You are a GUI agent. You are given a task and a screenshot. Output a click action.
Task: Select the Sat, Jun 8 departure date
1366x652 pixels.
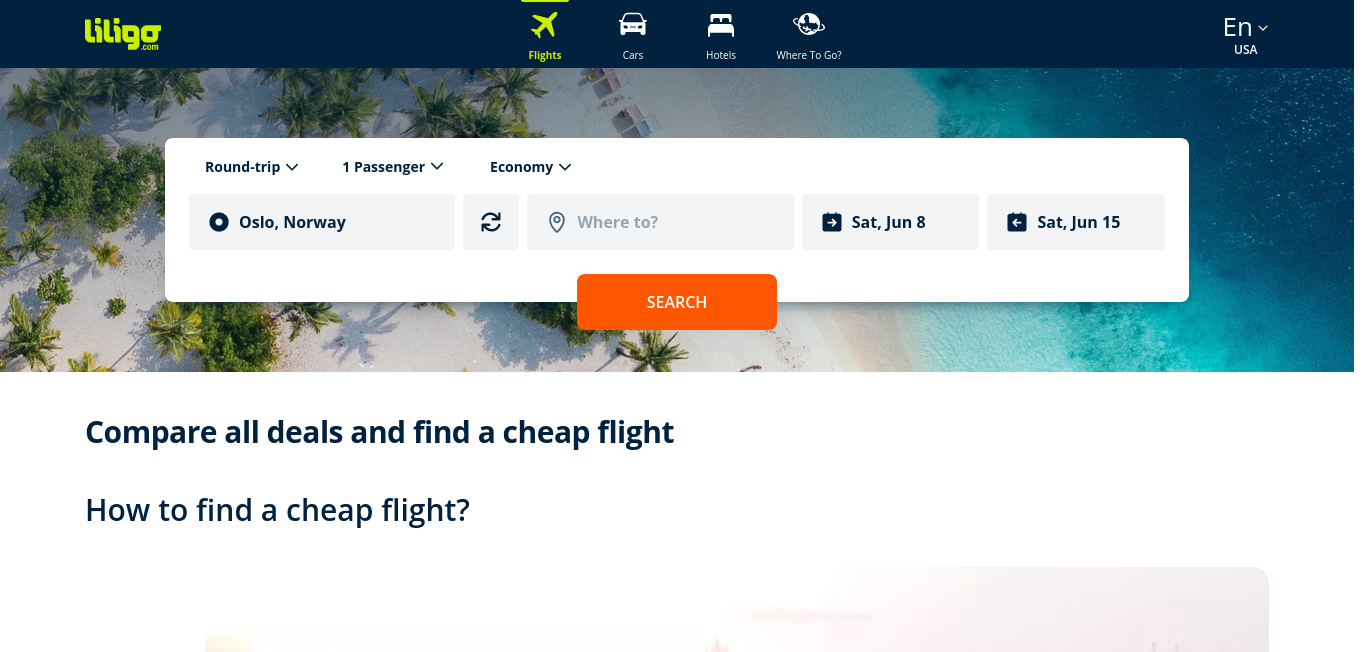coord(890,222)
